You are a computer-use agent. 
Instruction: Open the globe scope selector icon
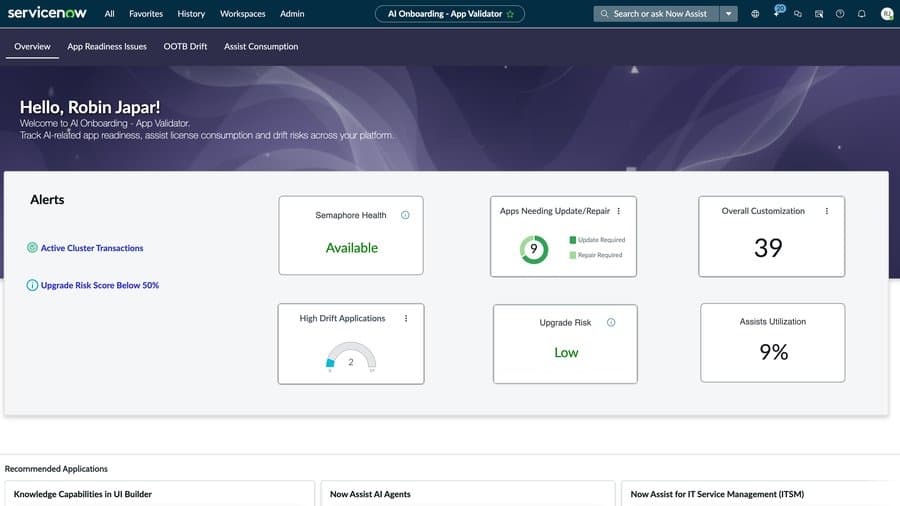(x=755, y=14)
